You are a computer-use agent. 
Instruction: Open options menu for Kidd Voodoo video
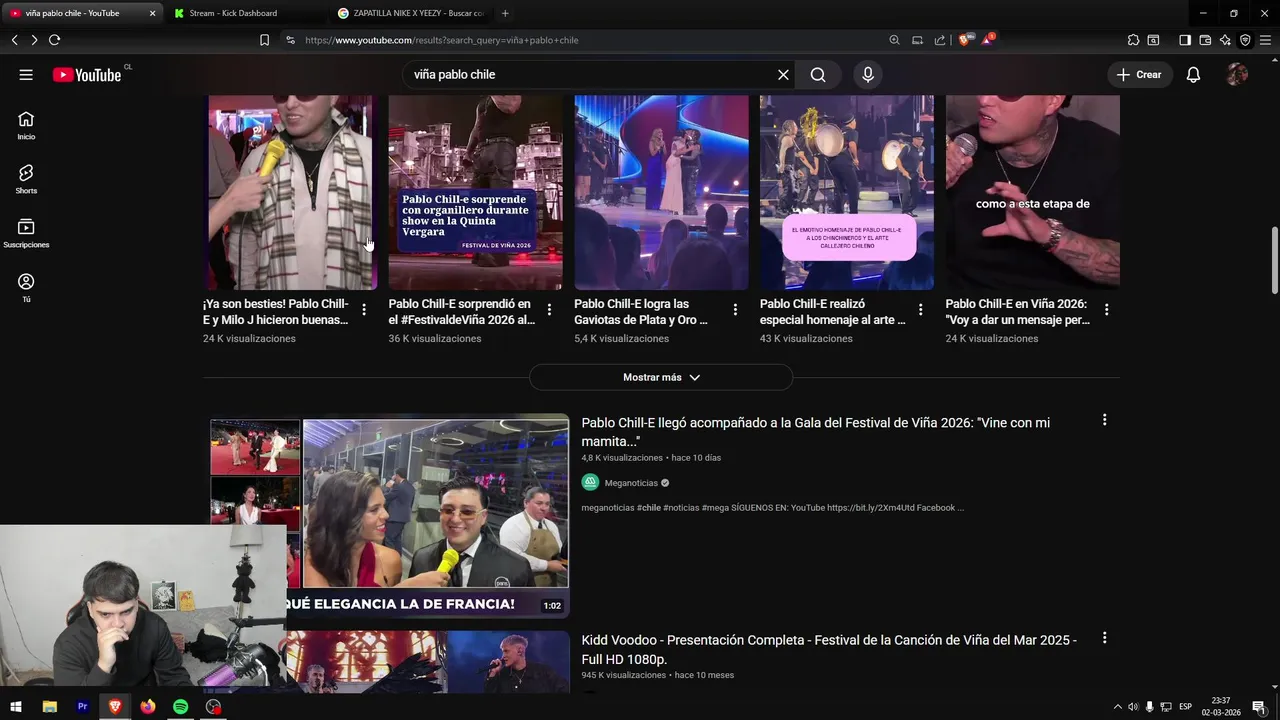point(1104,637)
